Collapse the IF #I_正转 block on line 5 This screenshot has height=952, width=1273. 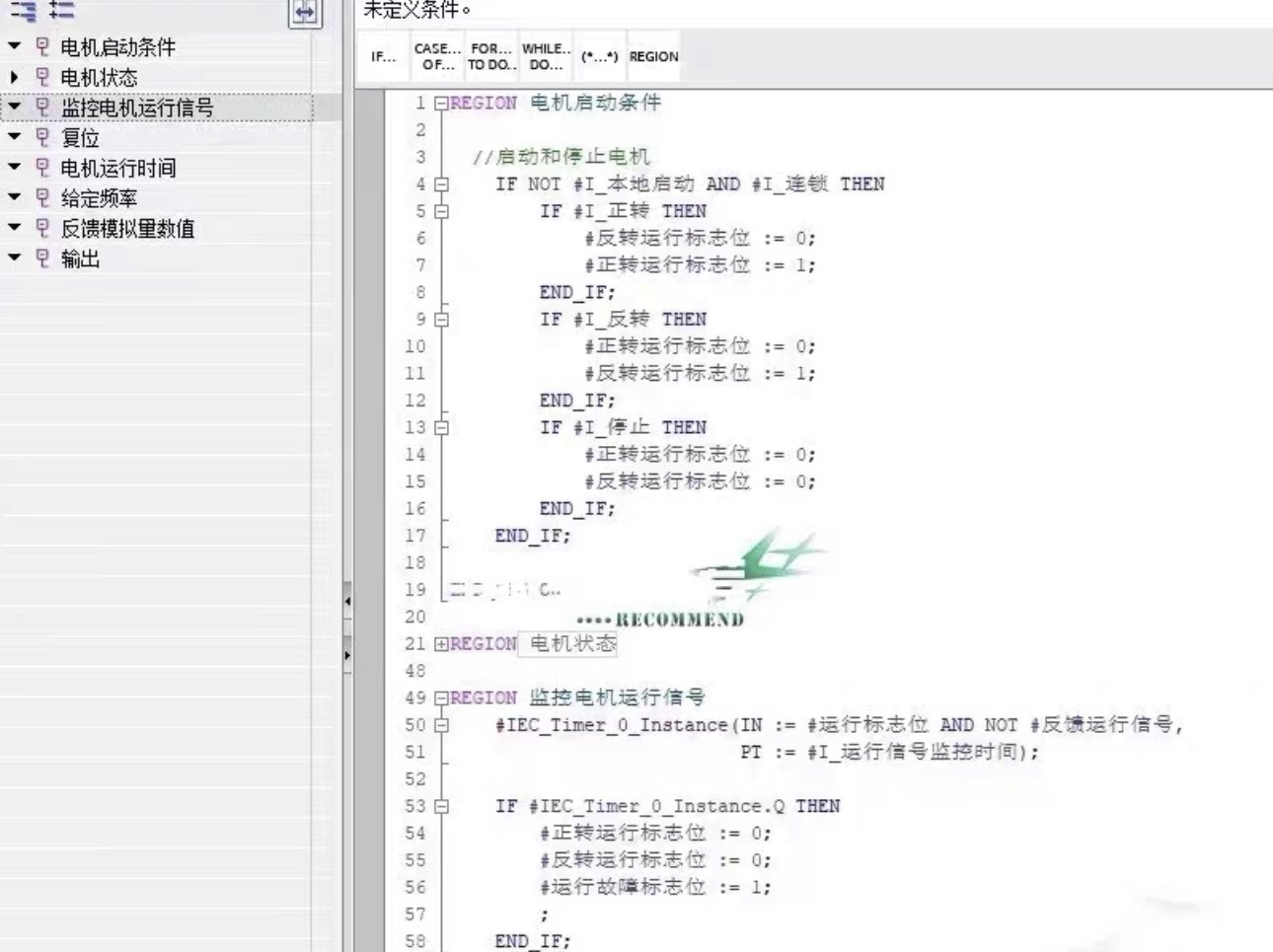(x=441, y=211)
